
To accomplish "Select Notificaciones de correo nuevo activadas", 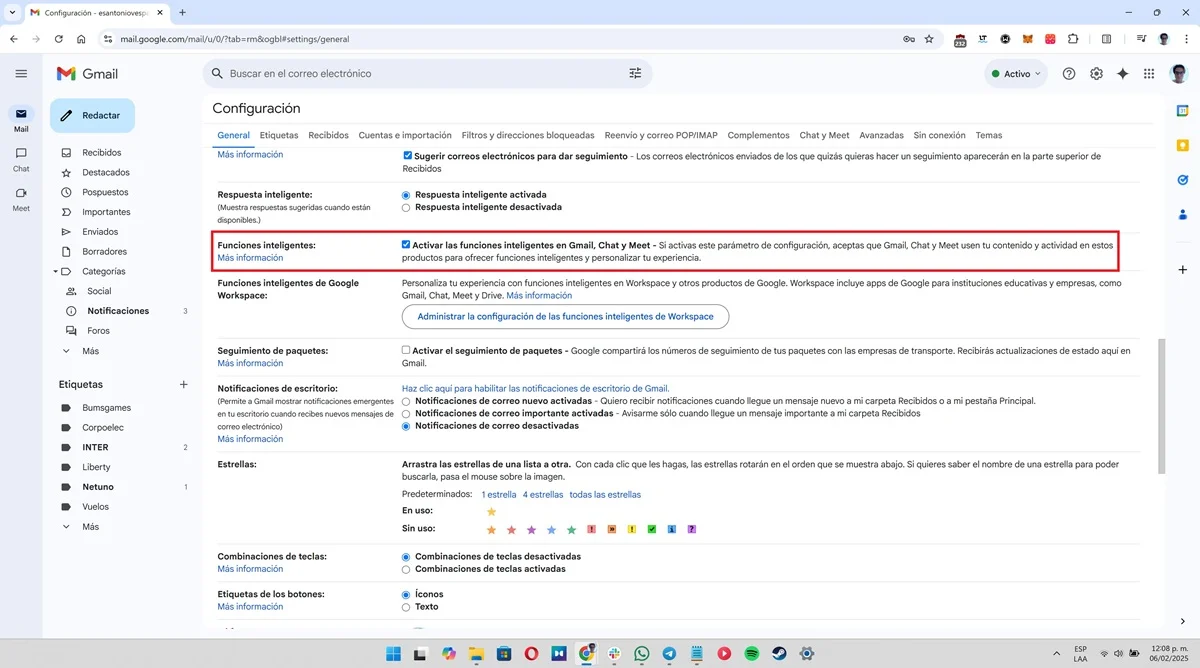I will point(406,401).
